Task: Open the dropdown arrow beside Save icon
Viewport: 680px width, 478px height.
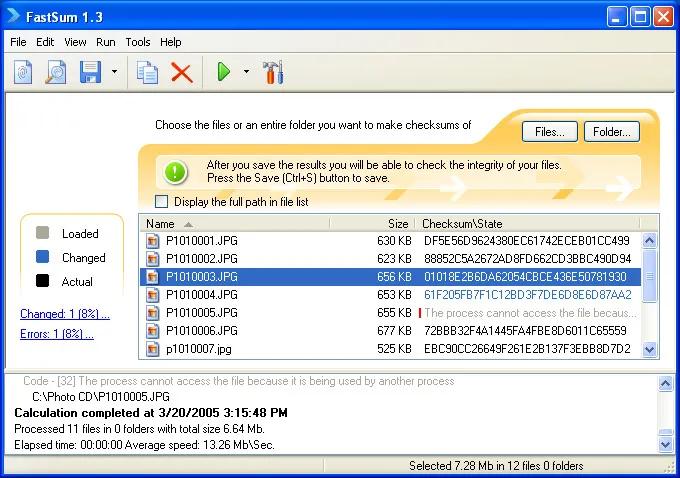Action: click(x=114, y=72)
